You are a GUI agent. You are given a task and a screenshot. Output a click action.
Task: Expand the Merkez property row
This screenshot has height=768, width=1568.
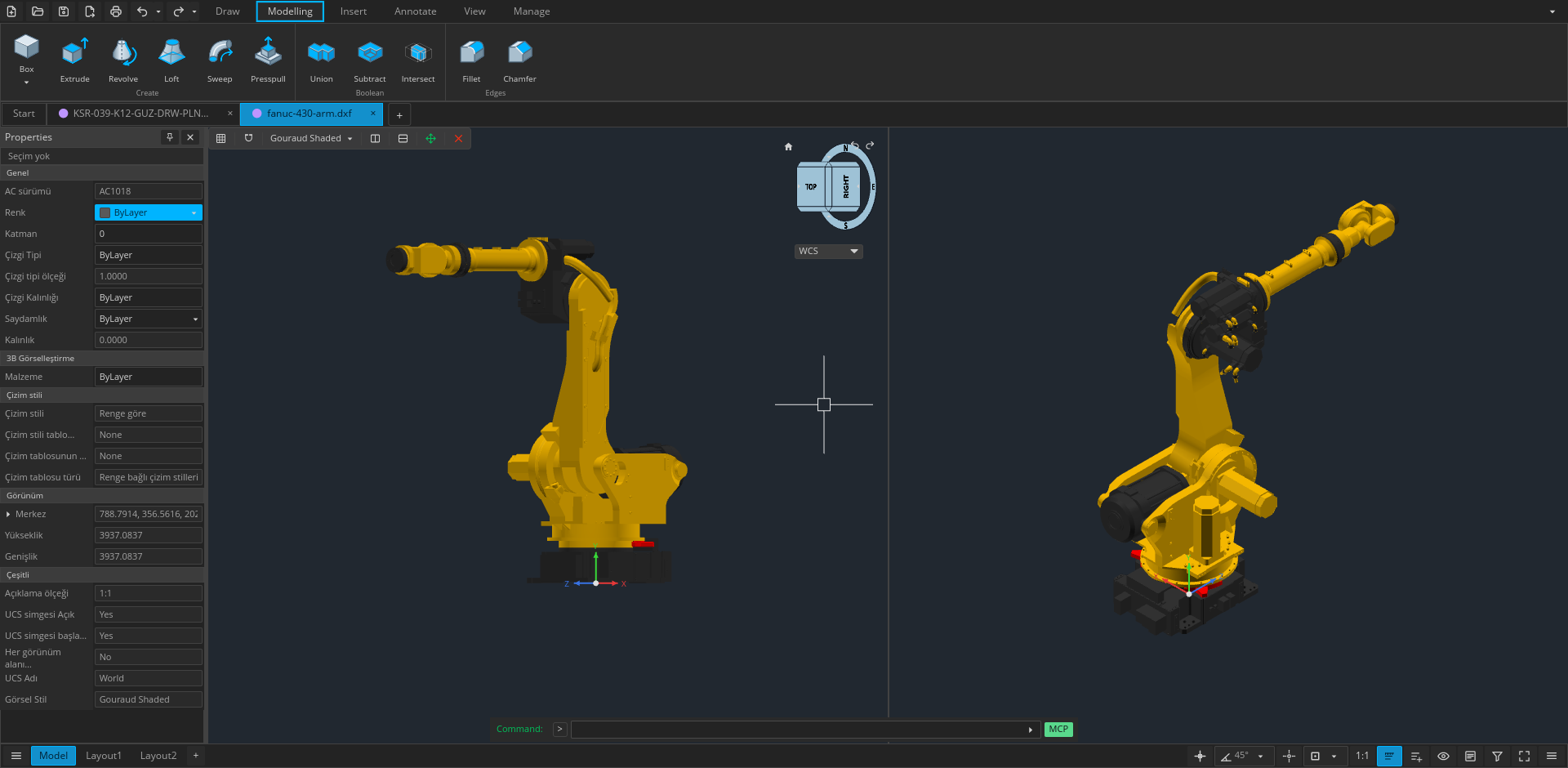tap(8, 514)
